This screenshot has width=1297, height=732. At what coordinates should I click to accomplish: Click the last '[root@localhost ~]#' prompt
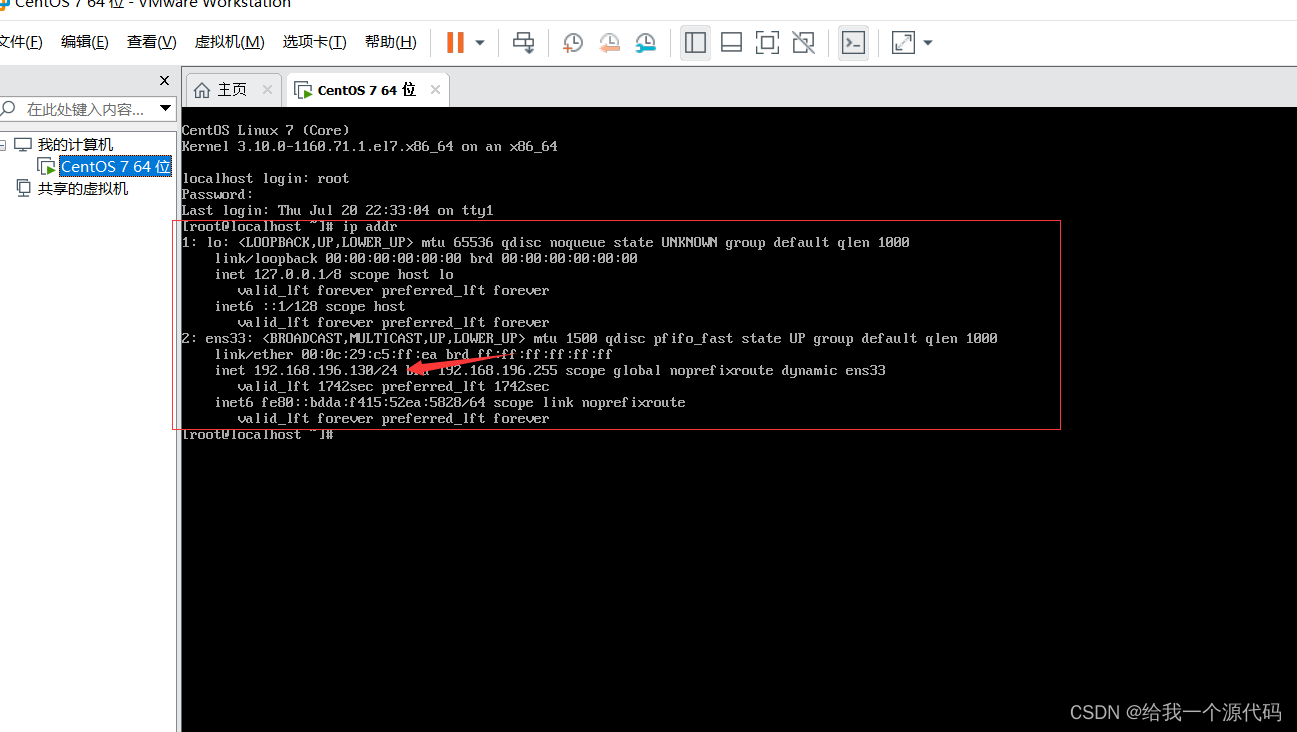tap(256, 435)
